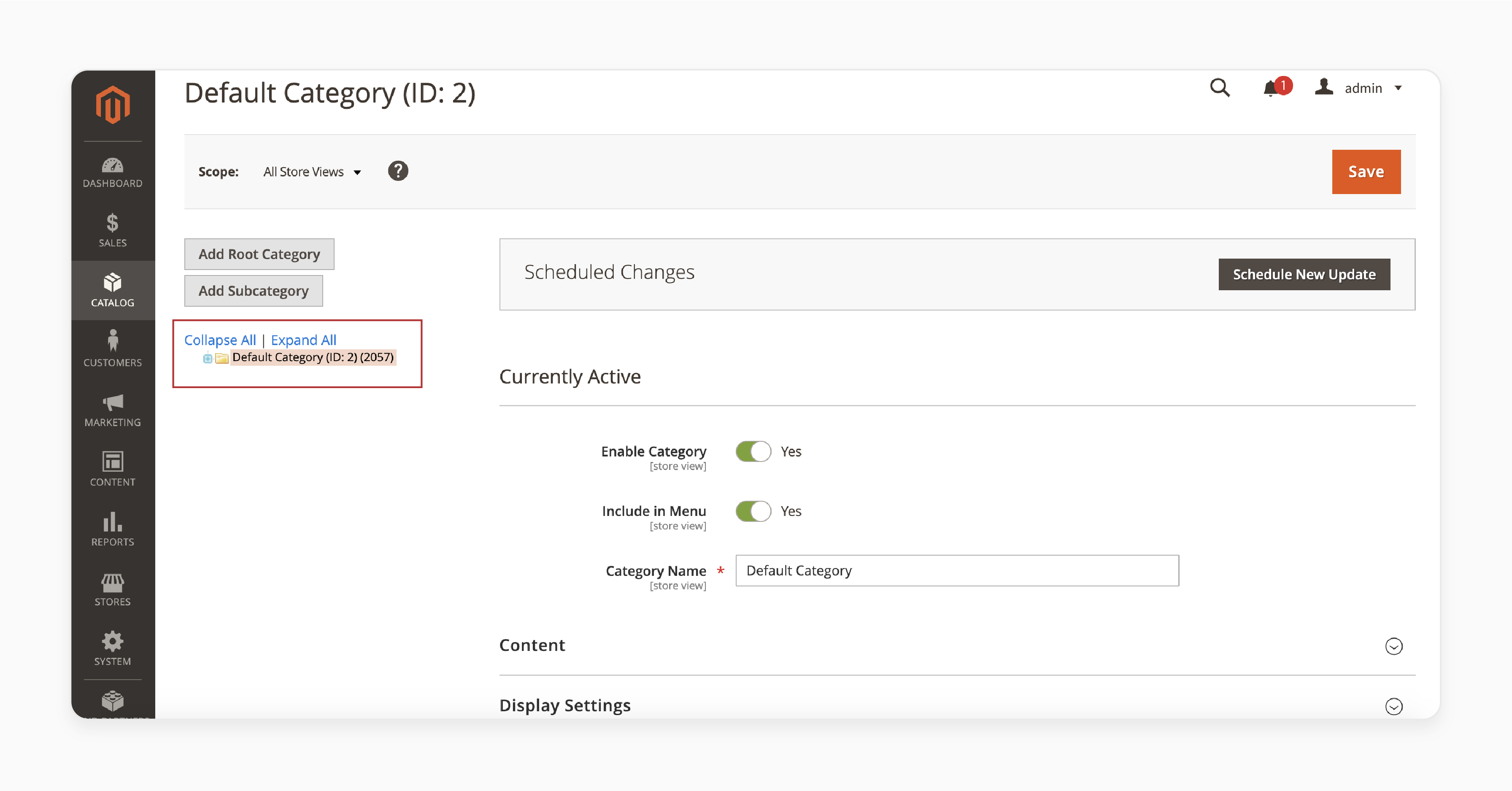Image resolution: width=1512 pixels, height=791 pixels.
Task: Click Schedule New Update button
Action: [1304, 274]
